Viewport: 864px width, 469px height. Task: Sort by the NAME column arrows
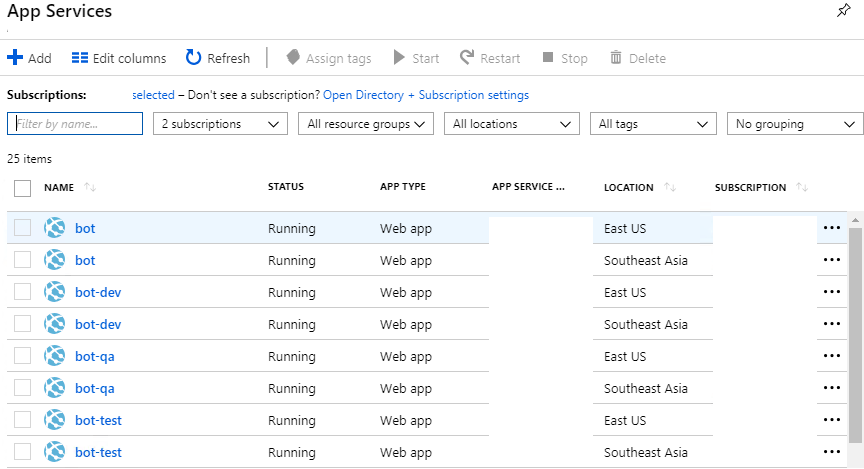(90, 187)
